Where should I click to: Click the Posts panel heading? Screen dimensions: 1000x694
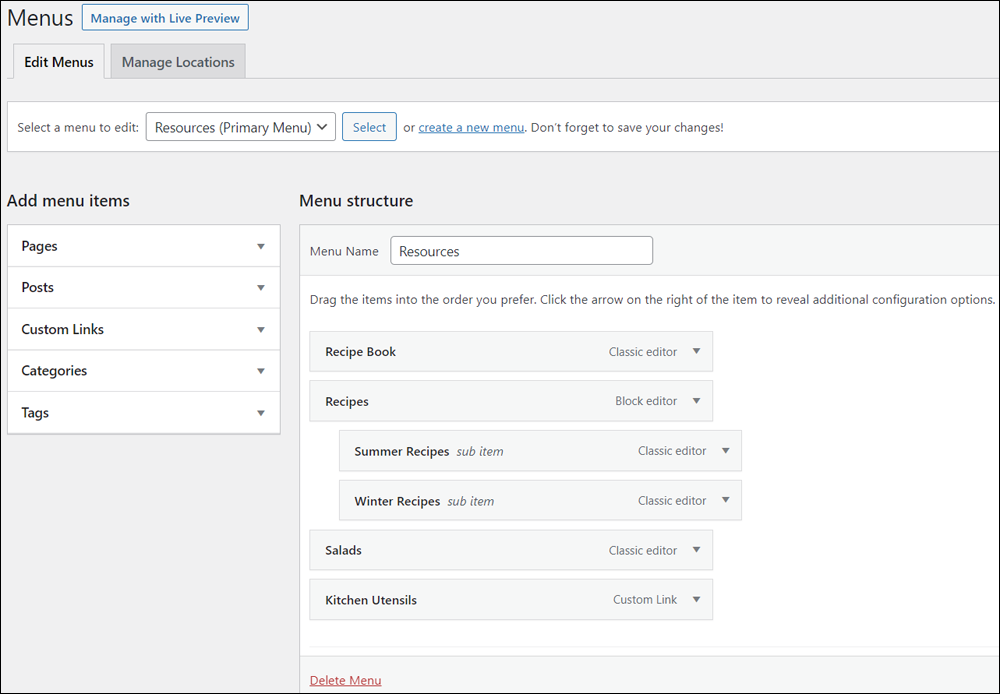[38, 288]
